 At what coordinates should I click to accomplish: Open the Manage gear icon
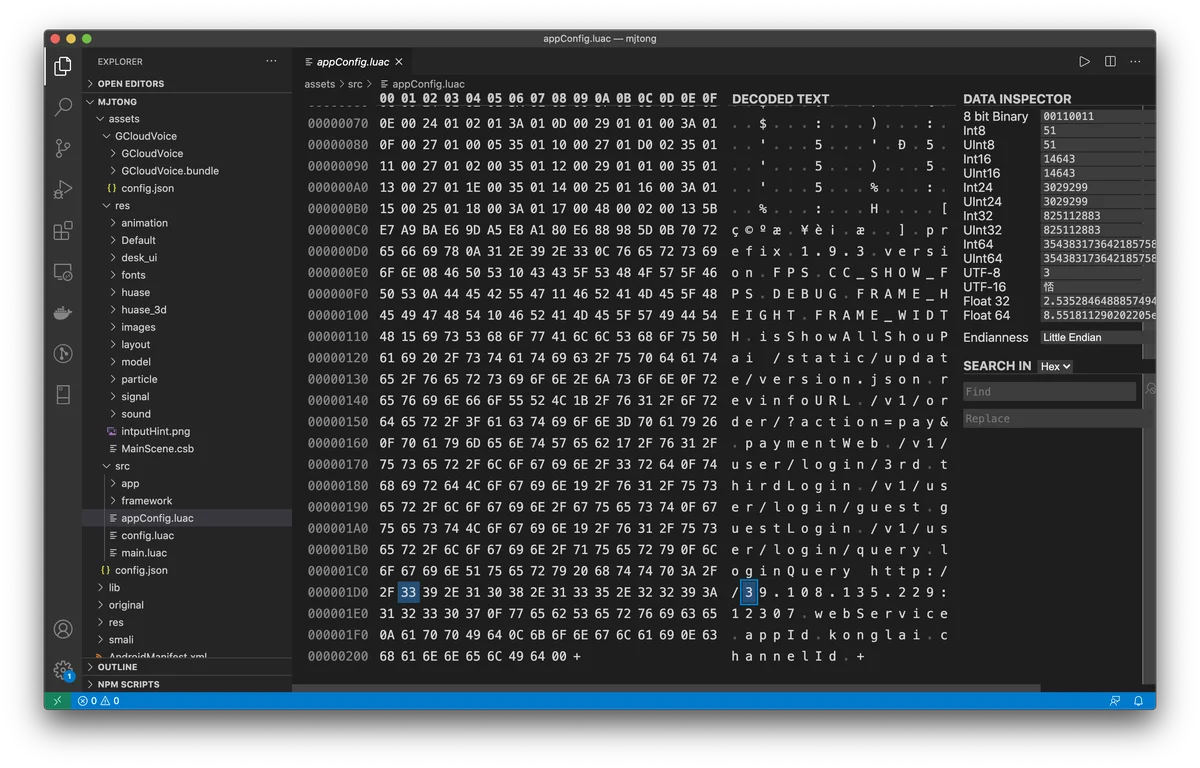[63, 670]
